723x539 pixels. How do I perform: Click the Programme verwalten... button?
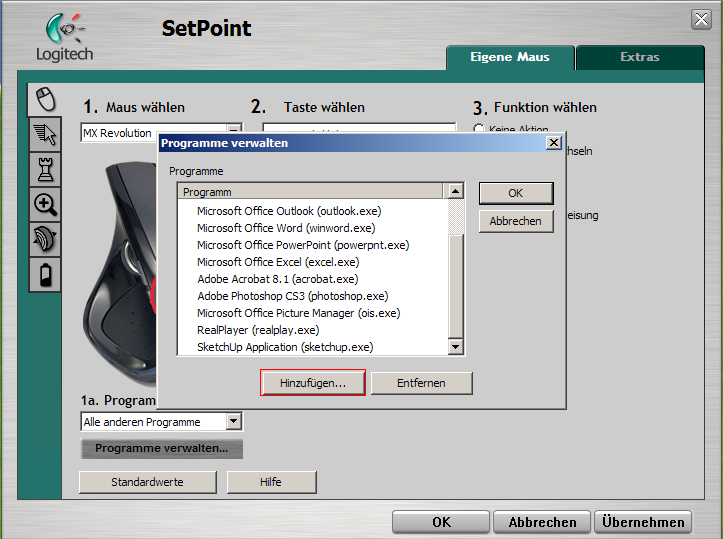(x=161, y=448)
